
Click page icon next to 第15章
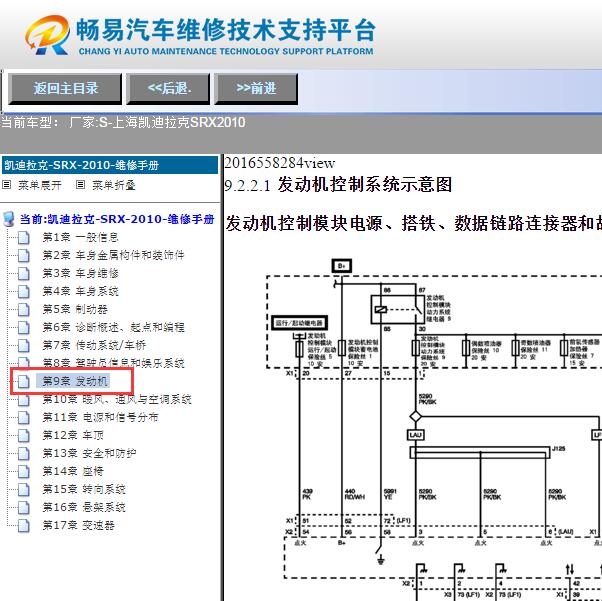pos(24,490)
